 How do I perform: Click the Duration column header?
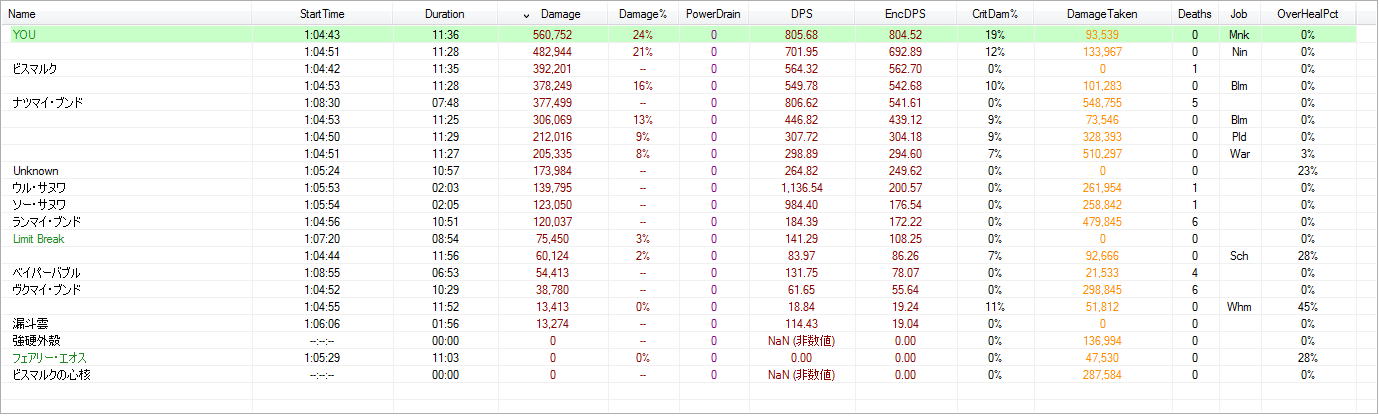click(444, 15)
